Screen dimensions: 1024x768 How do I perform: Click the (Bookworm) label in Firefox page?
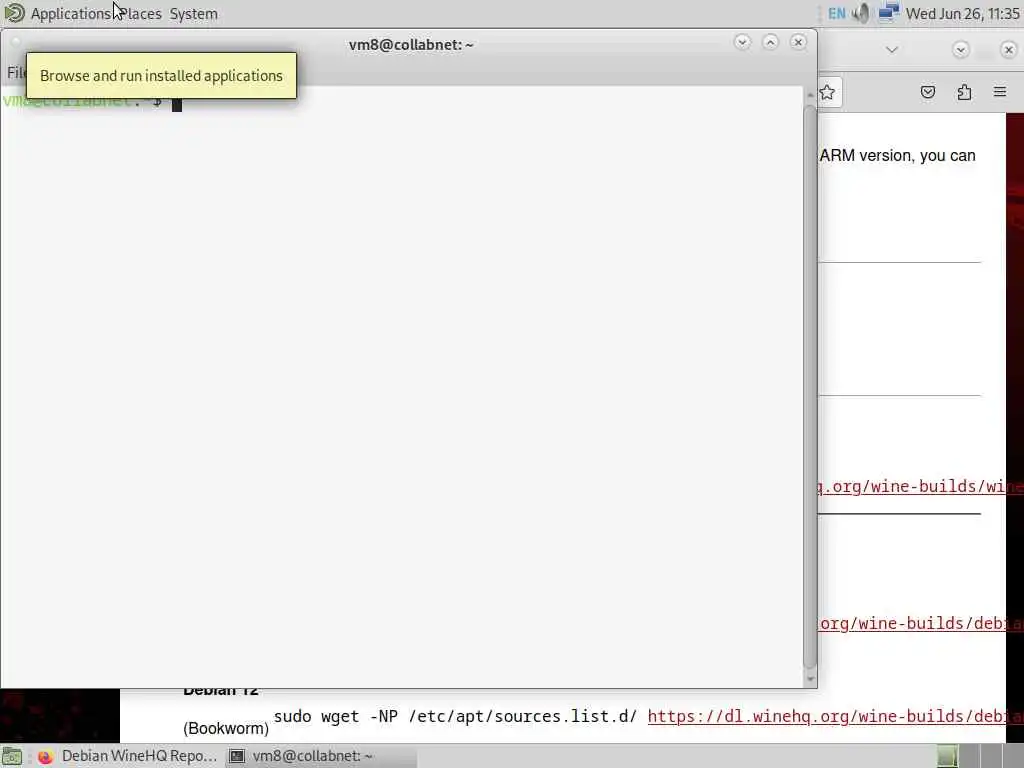click(226, 728)
